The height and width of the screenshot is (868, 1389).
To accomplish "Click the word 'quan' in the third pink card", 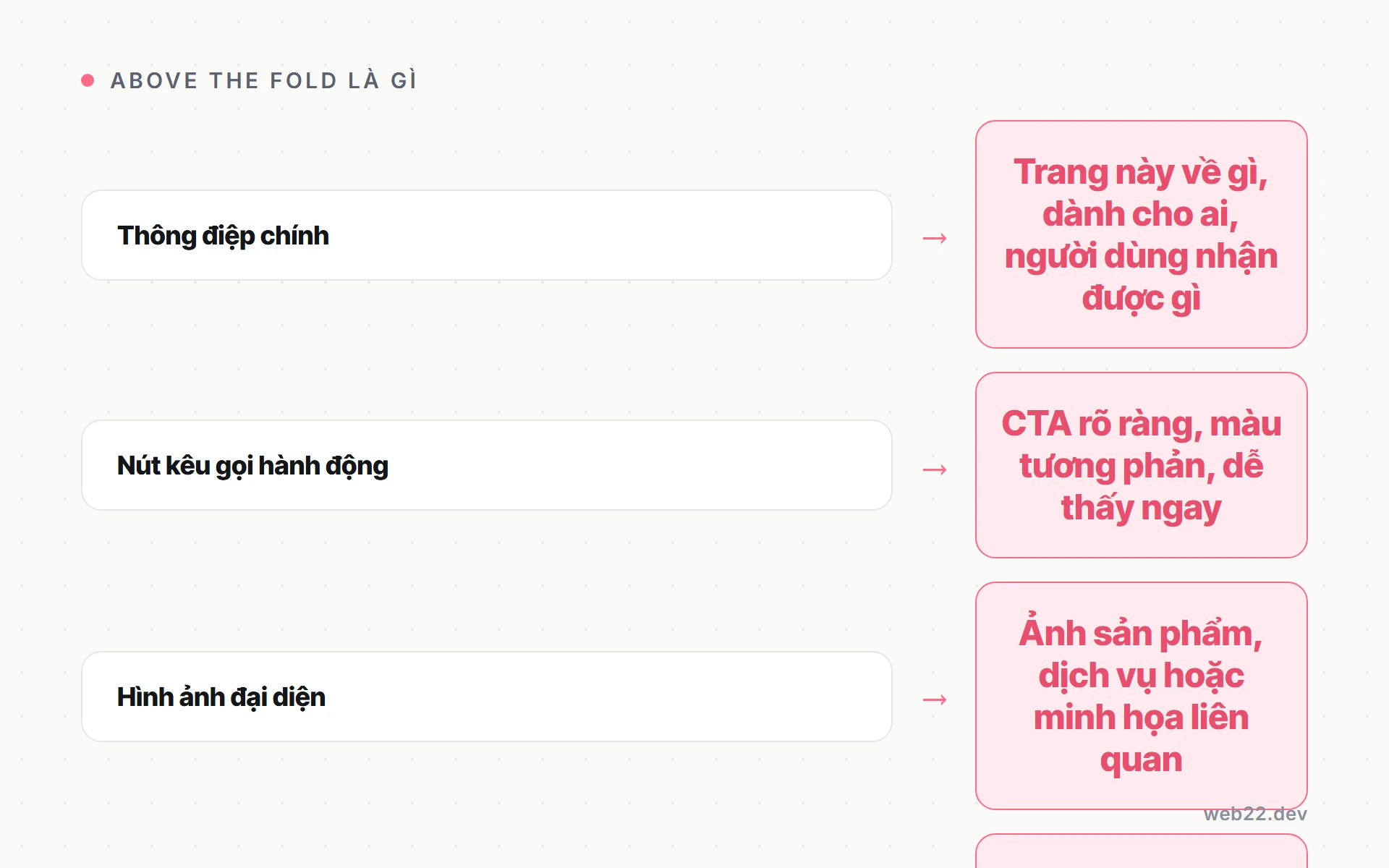I will (x=1141, y=760).
